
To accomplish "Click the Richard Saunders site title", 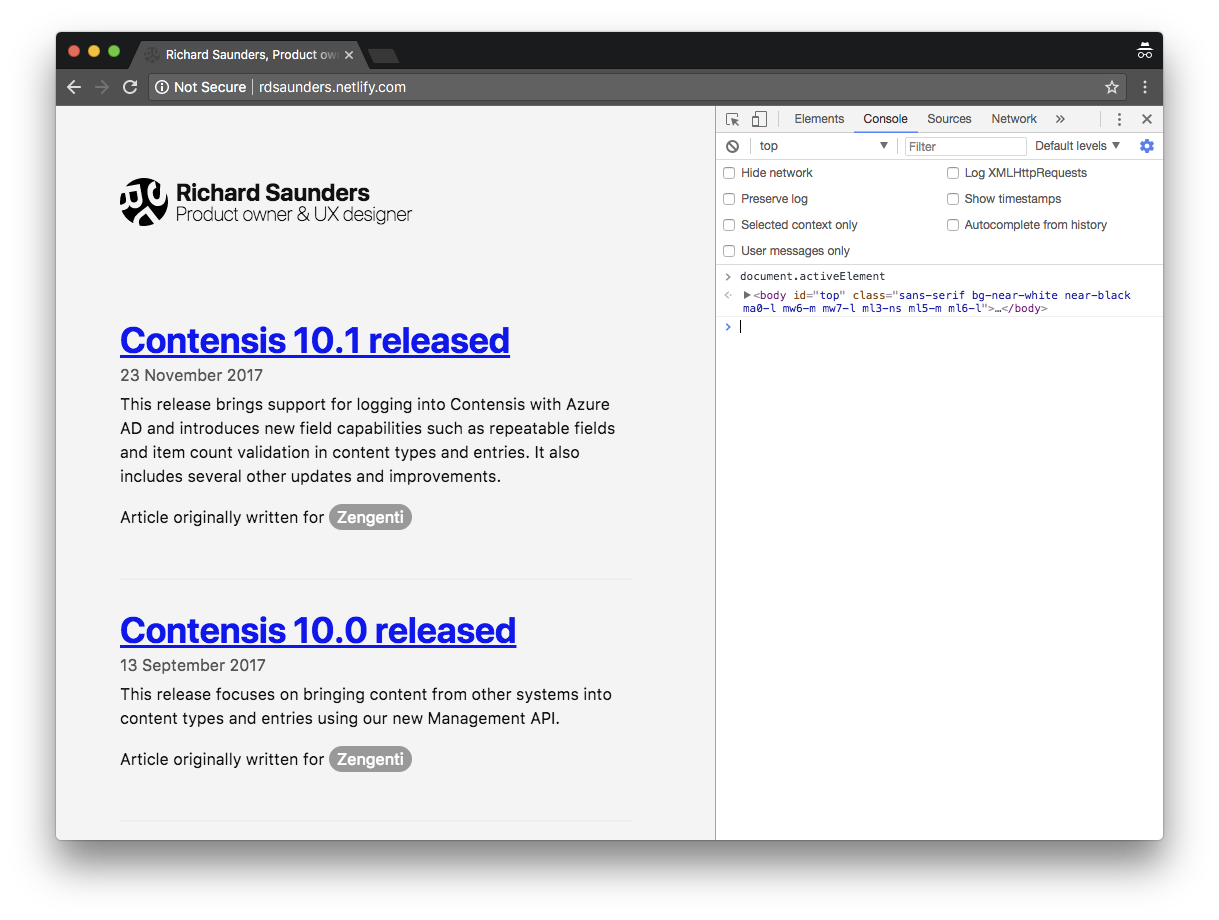I will (x=273, y=193).
